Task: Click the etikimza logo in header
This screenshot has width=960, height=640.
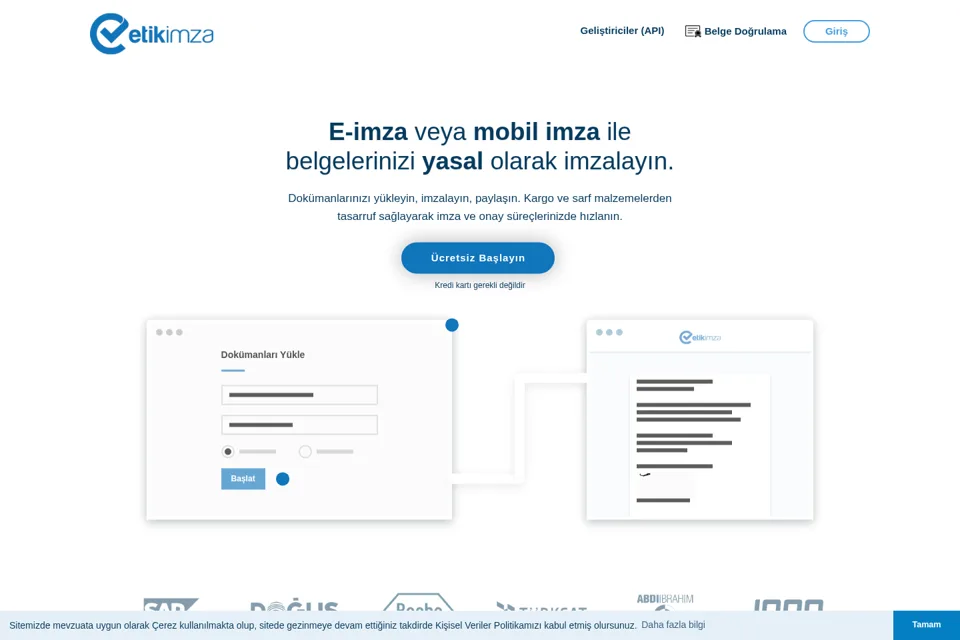Action: pyautogui.click(x=151, y=34)
